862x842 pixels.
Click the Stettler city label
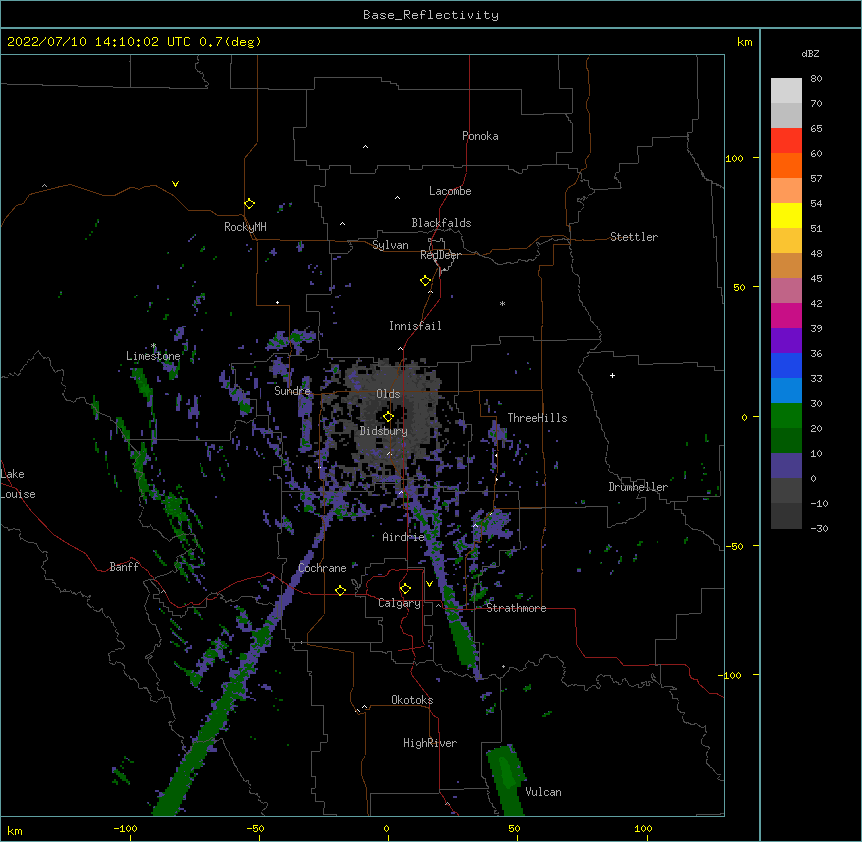click(634, 237)
